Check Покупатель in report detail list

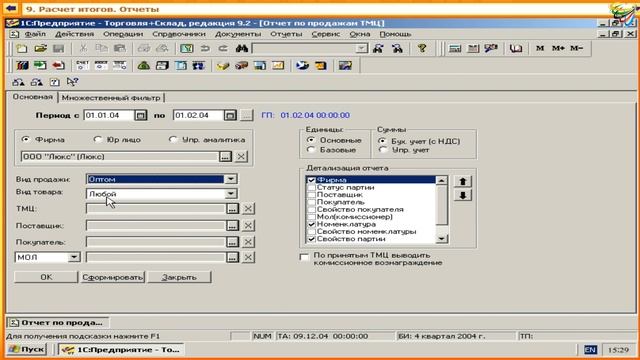coord(311,202)
